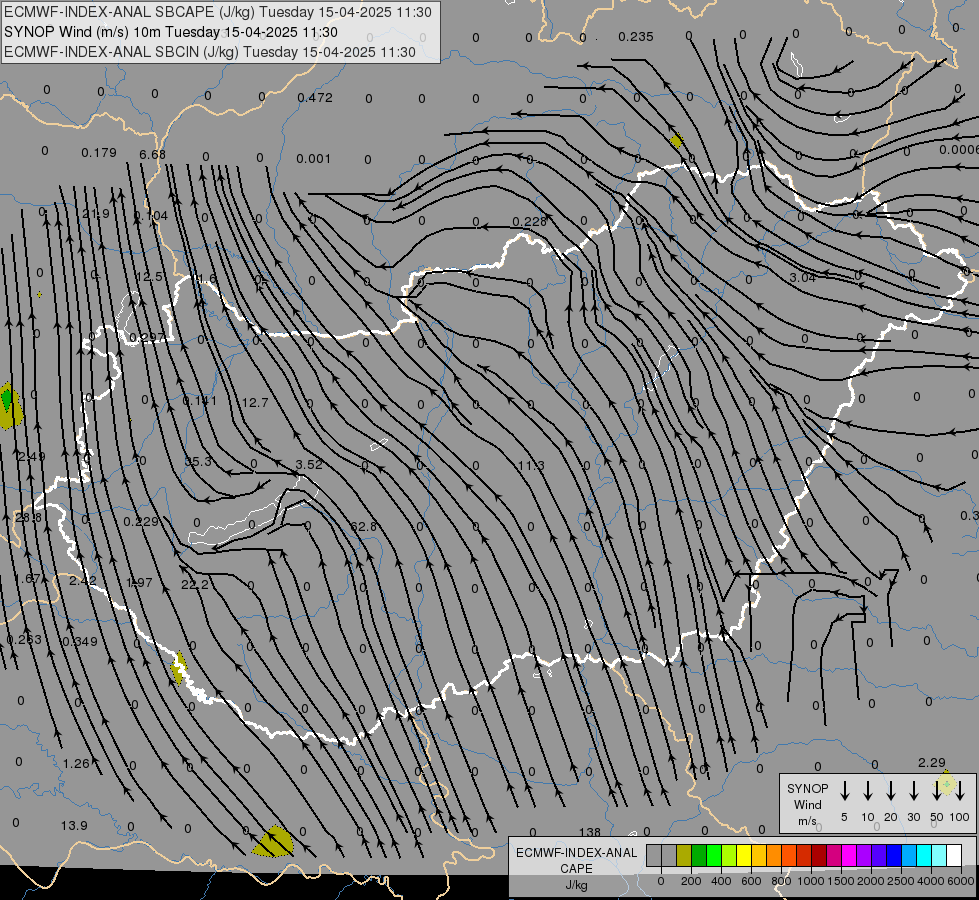
Task: Click the wind arrow above legend value 10
Action: tap(868, 791)
